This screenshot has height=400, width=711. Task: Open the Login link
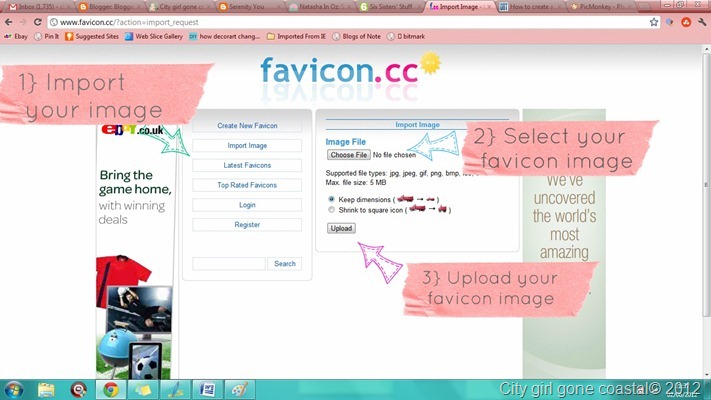pos(247,205)
